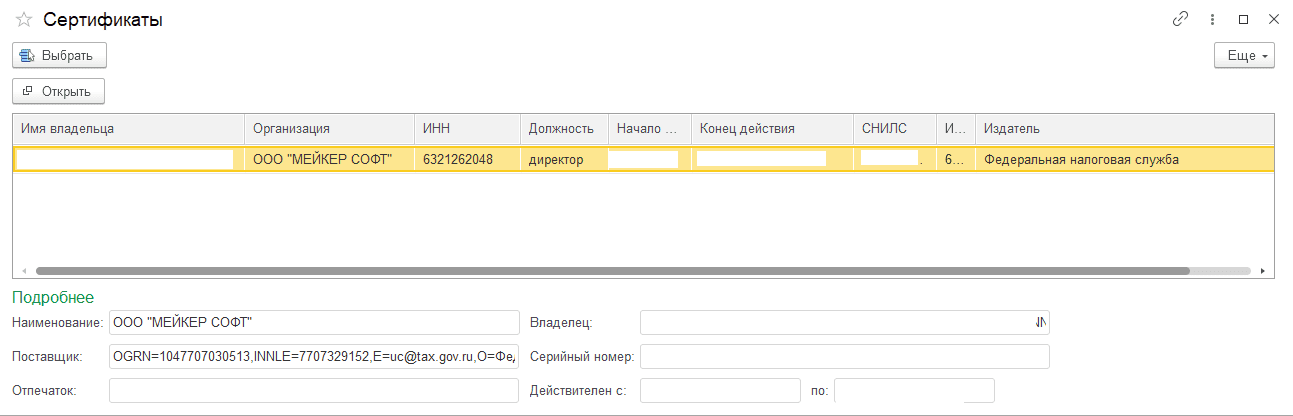This screenshot has width=1293, height=416.
Task: Copy link using chain icon
Action: (x=1180, y=19)
